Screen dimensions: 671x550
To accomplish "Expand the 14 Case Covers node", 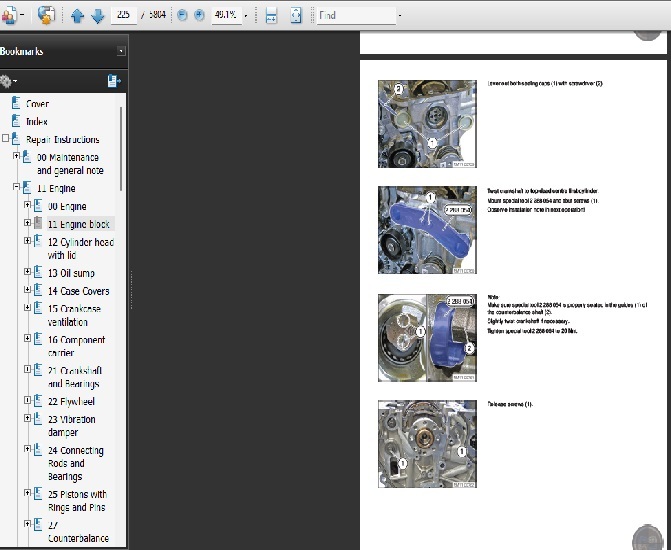I will pos(27,290).
